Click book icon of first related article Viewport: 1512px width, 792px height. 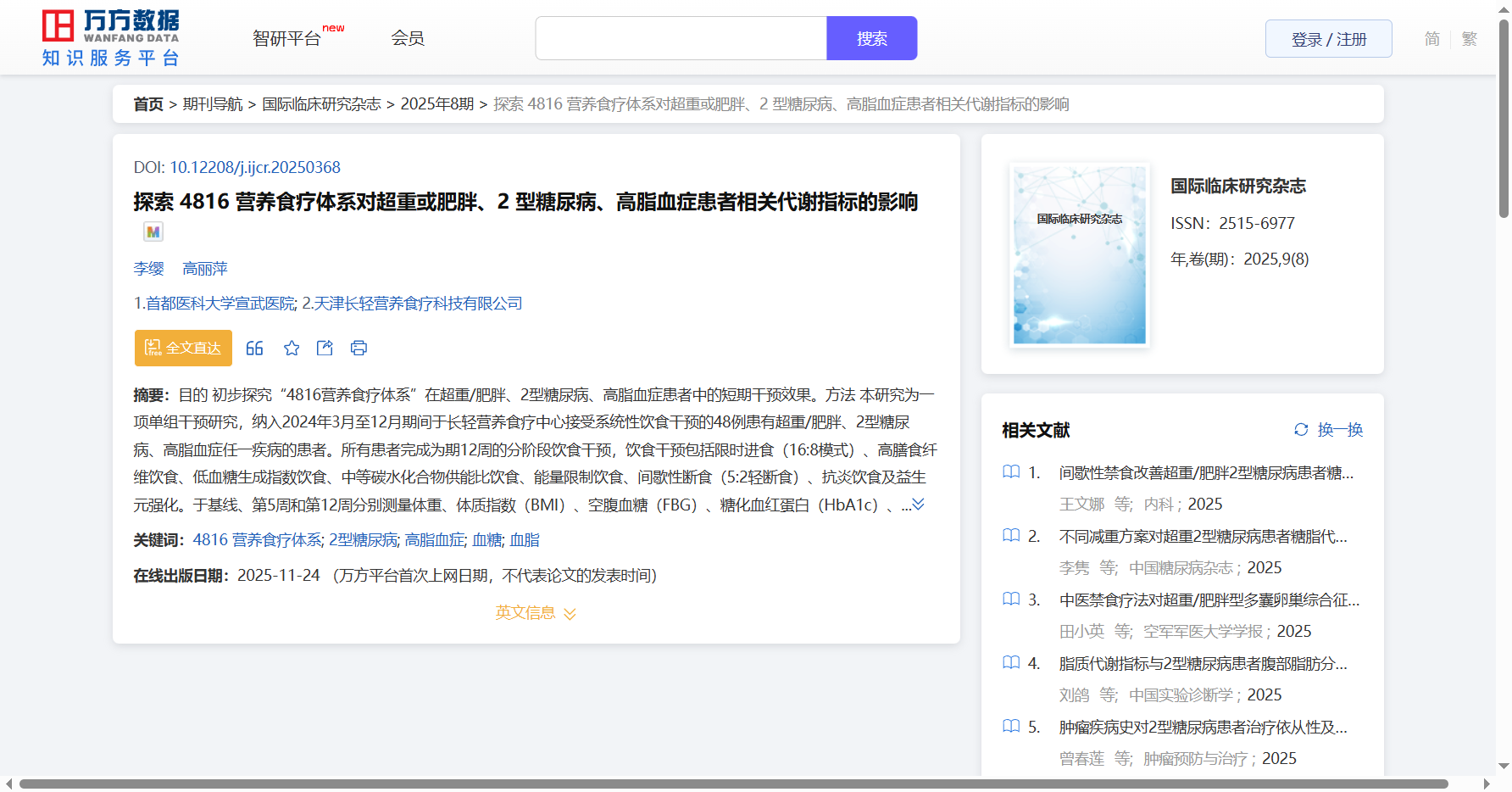coord(1011,472)
